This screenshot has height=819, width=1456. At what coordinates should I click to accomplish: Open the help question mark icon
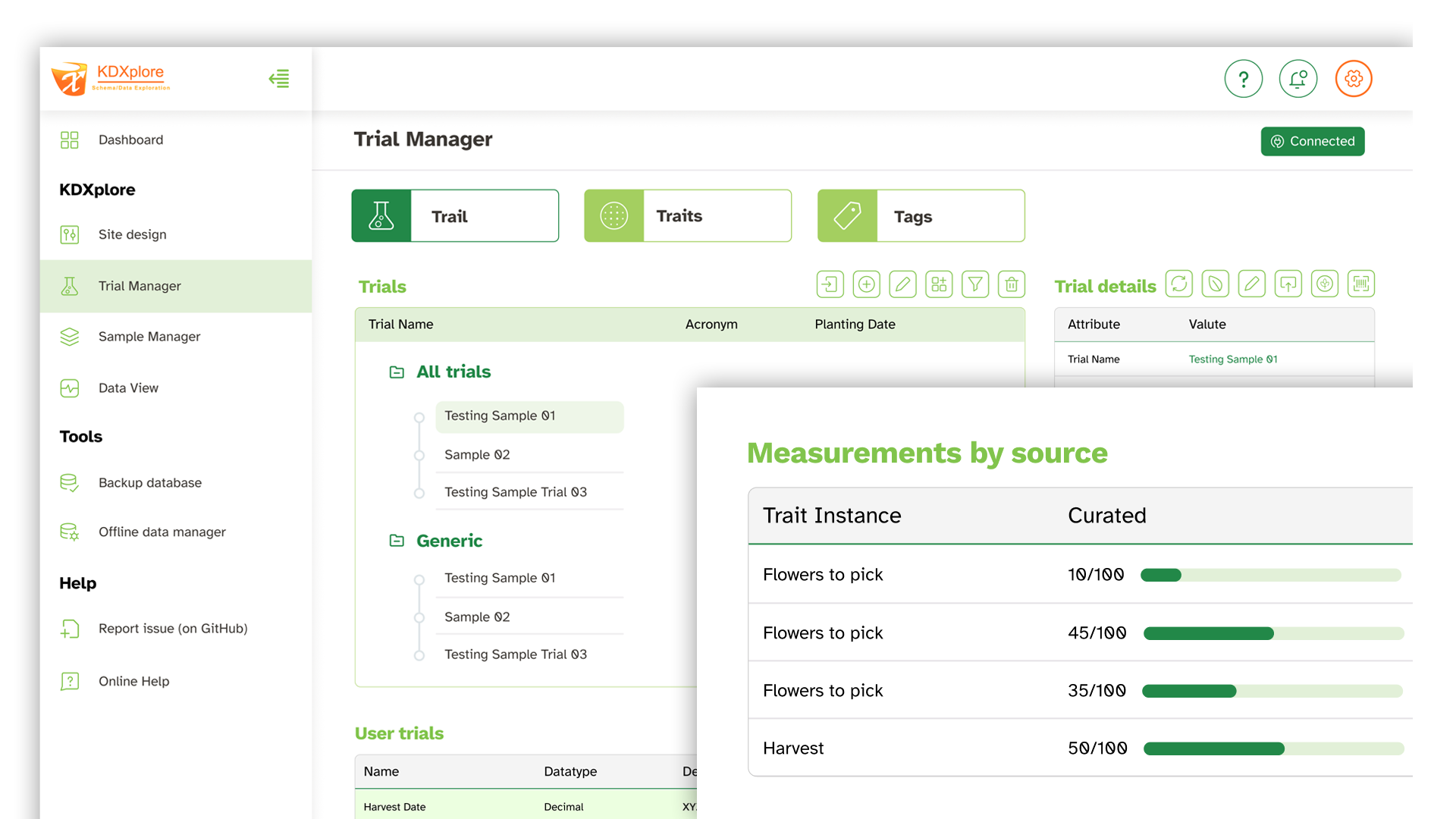(x=1244, y=79)
